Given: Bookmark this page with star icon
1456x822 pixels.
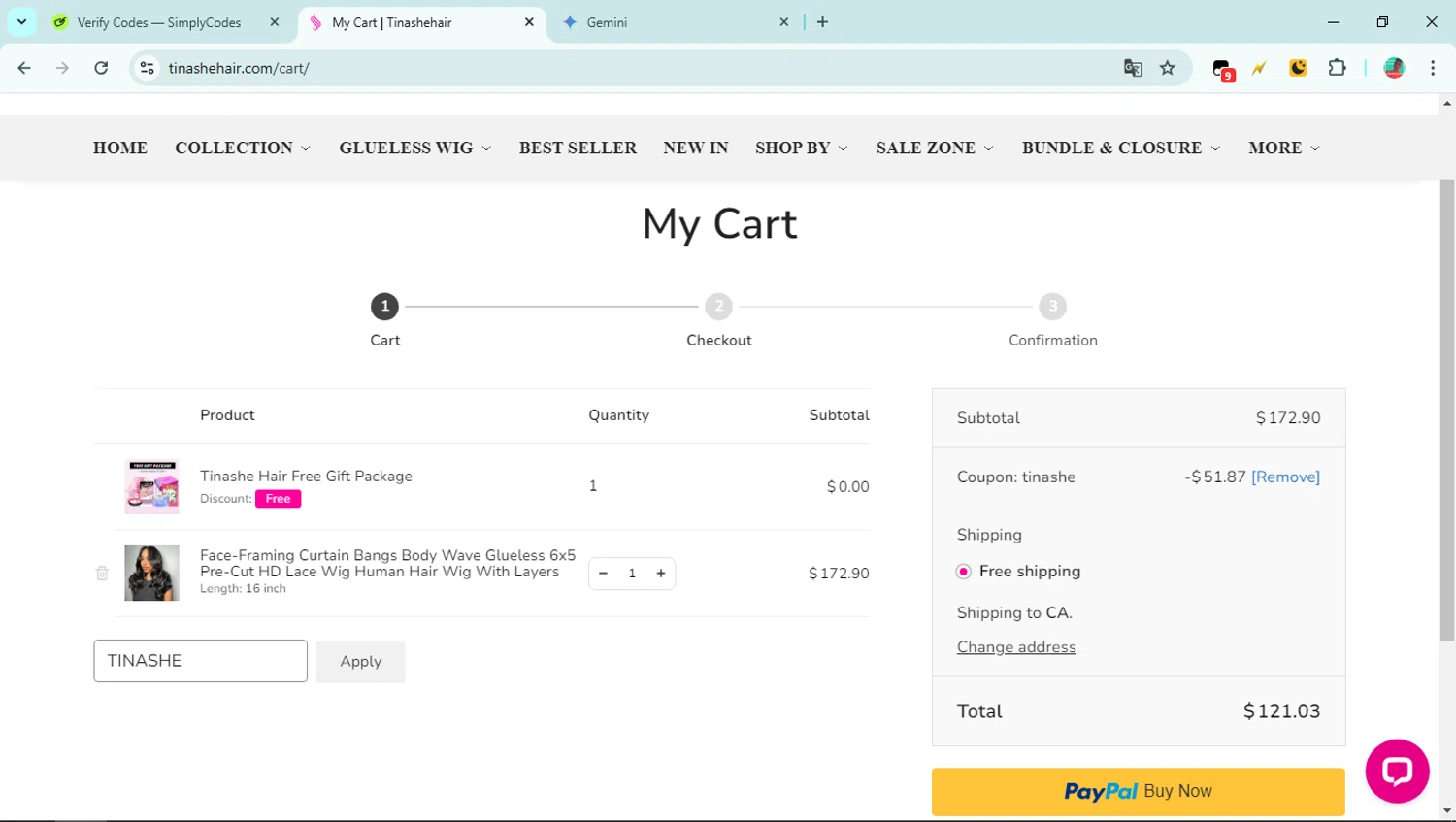Looking at the screenshot, I should coord(1168,68).
